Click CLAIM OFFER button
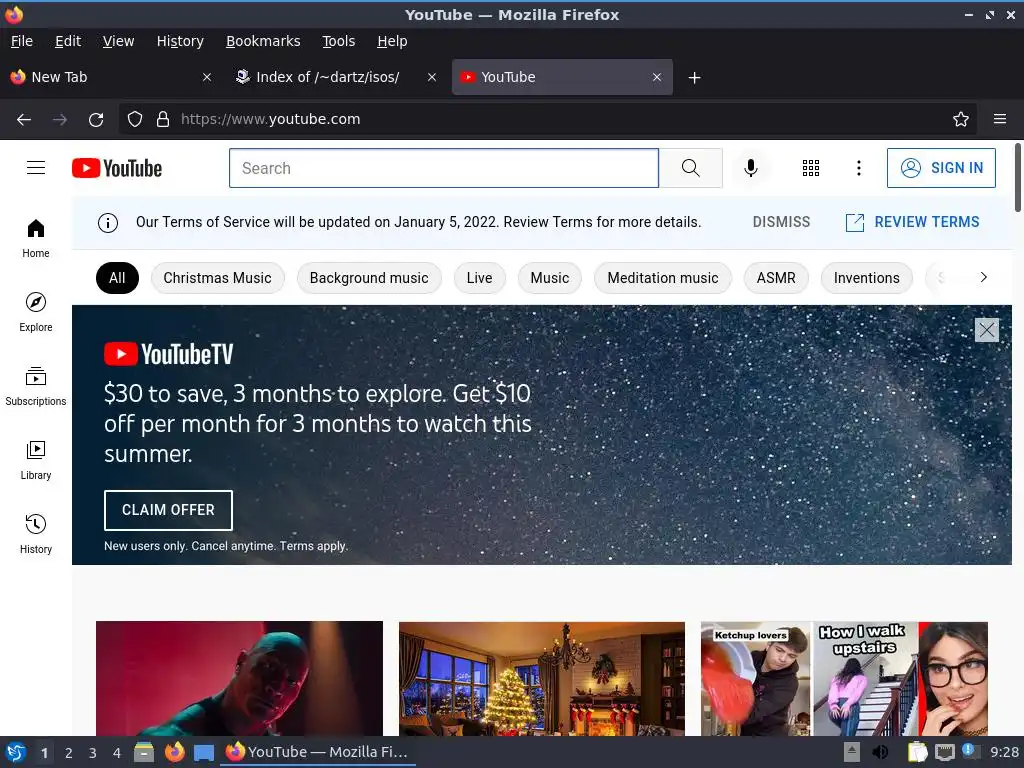The image size is (1024, 768). tap(168, 510)
